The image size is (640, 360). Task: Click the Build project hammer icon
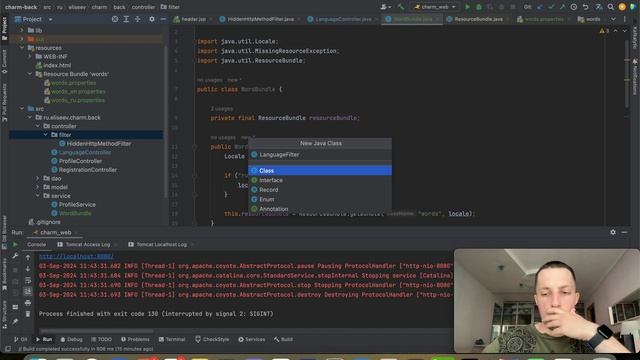coord(401,7)
